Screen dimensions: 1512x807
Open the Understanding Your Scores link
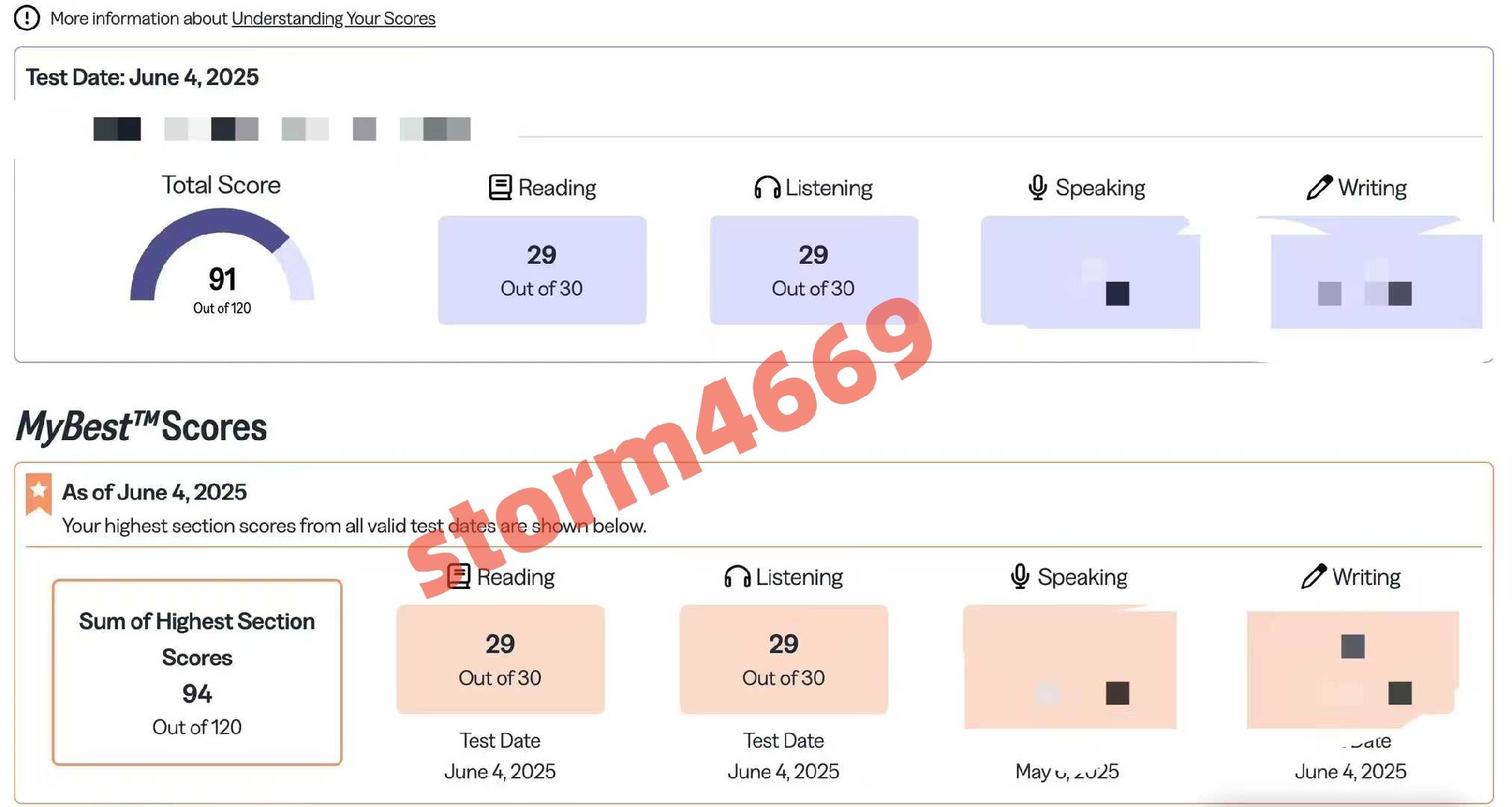pos(333,18)
